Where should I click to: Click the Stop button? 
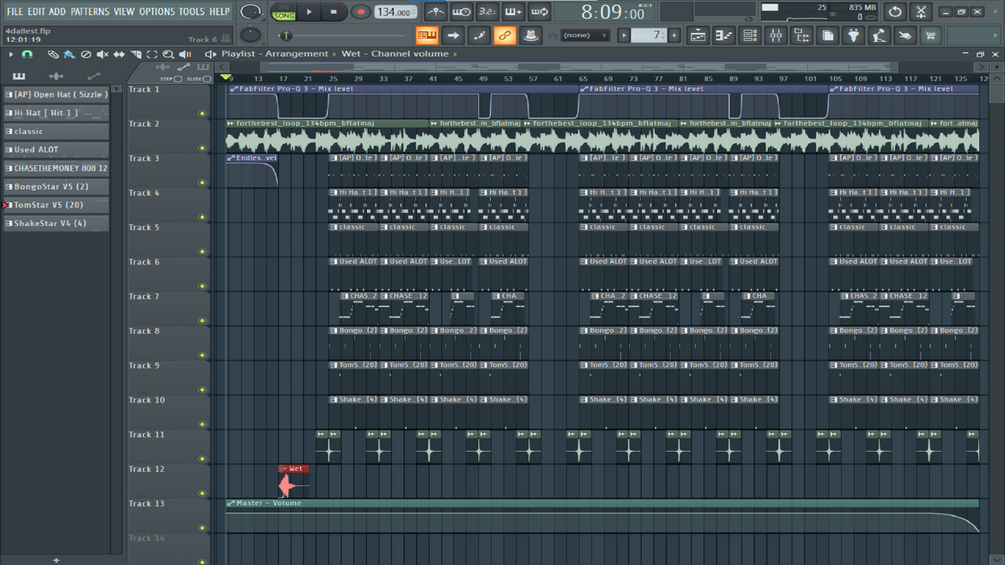333,12
